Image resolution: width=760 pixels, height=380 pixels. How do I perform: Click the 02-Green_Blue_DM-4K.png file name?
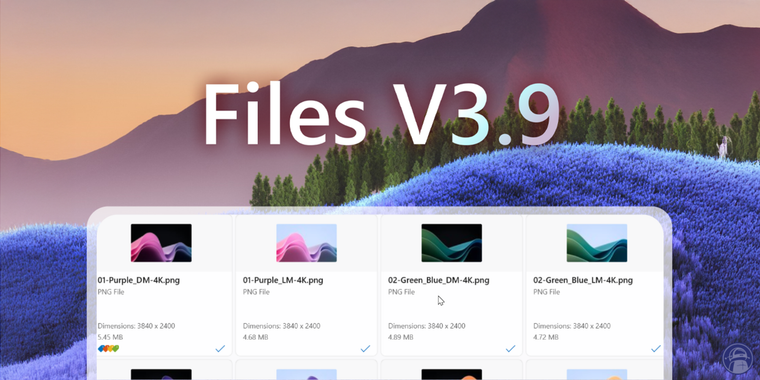(x=439, y=280)
